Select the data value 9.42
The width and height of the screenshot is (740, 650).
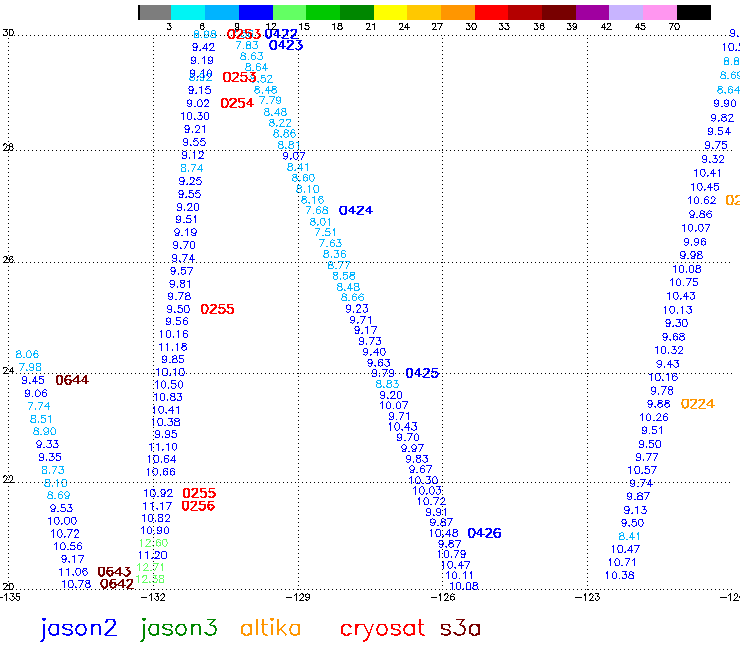tap(203, 47)
